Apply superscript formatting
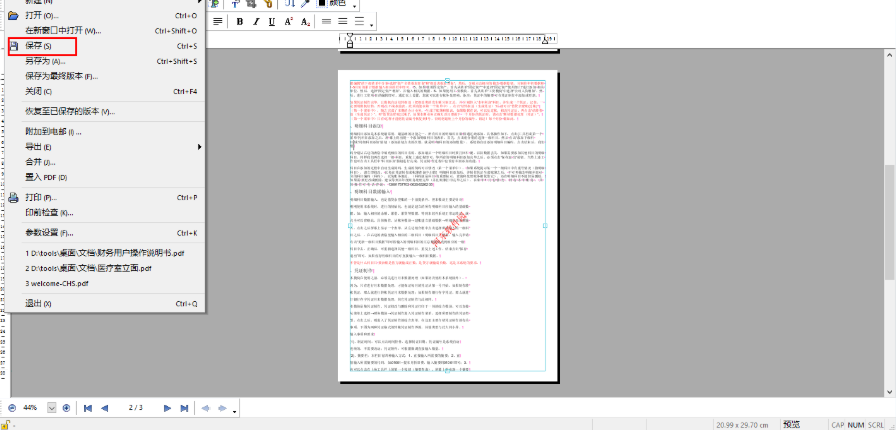 point(289,22)
